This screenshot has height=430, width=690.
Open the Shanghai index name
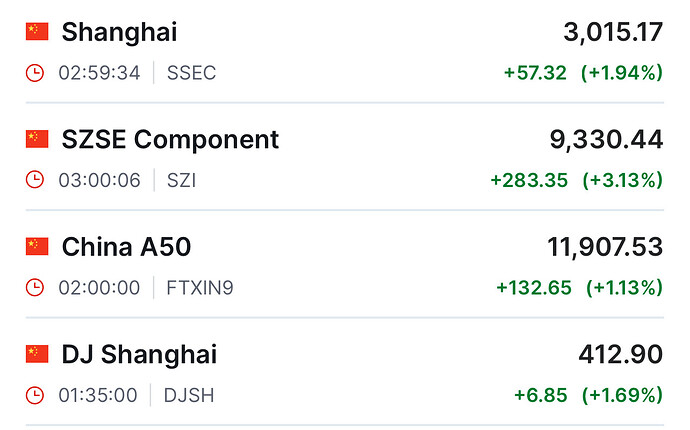click(119, 32)
